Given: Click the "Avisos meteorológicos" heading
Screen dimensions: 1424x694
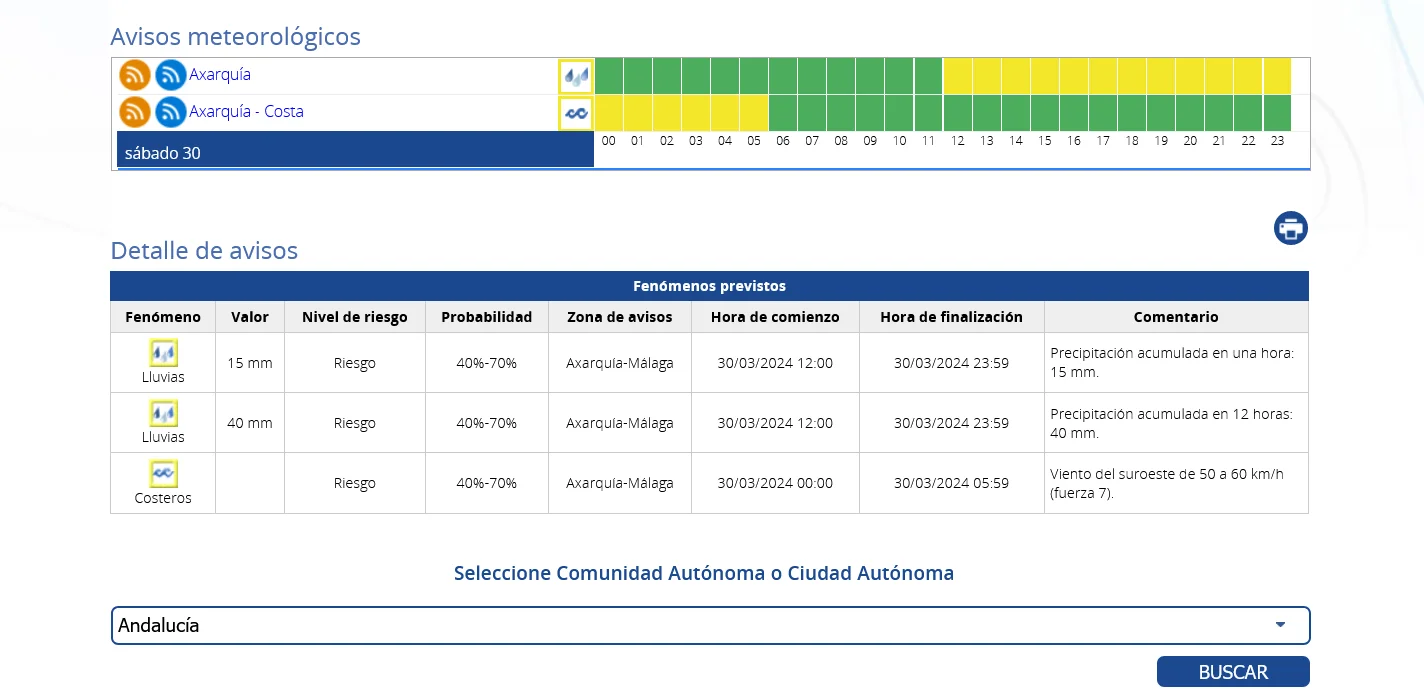Looking at the screenshot, I should pyautogui.click(x=236, y=37).
